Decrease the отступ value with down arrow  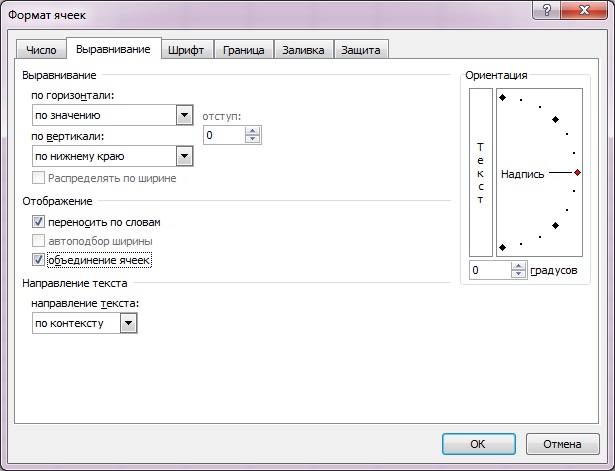pos(253,139)
